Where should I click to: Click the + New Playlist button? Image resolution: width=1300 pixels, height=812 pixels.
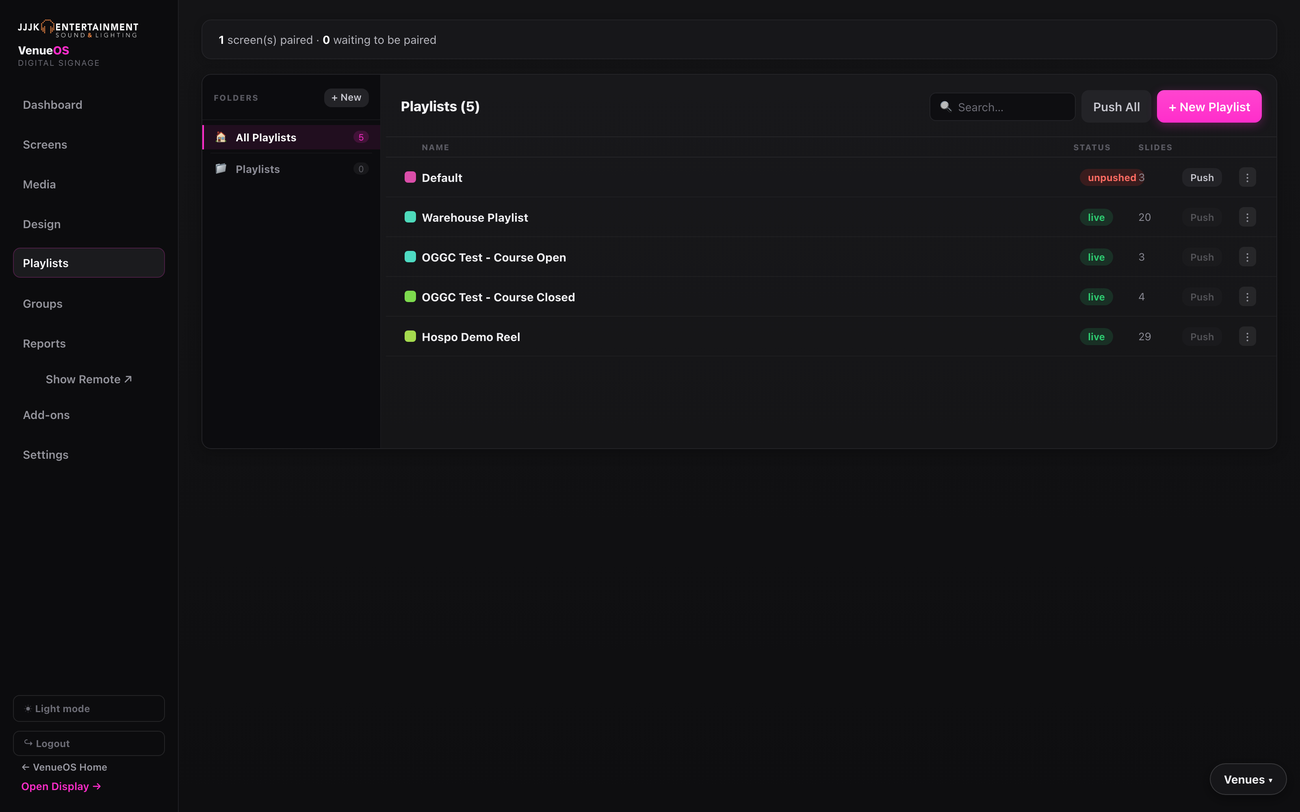pyautogui.click(x=1209, y=107)
